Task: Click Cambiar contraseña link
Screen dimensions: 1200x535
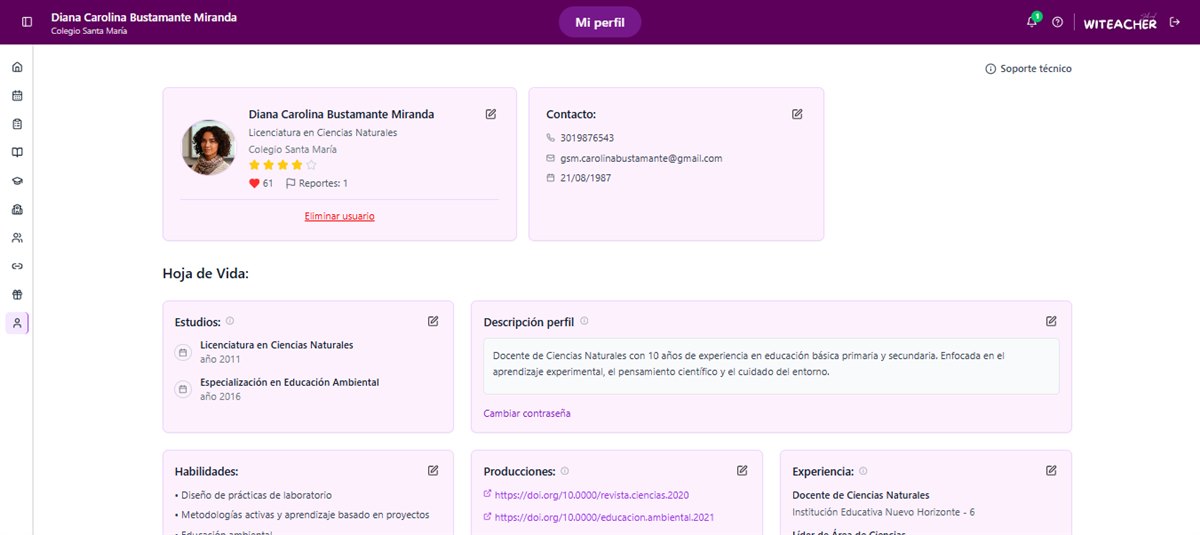Action: point(527,413)
